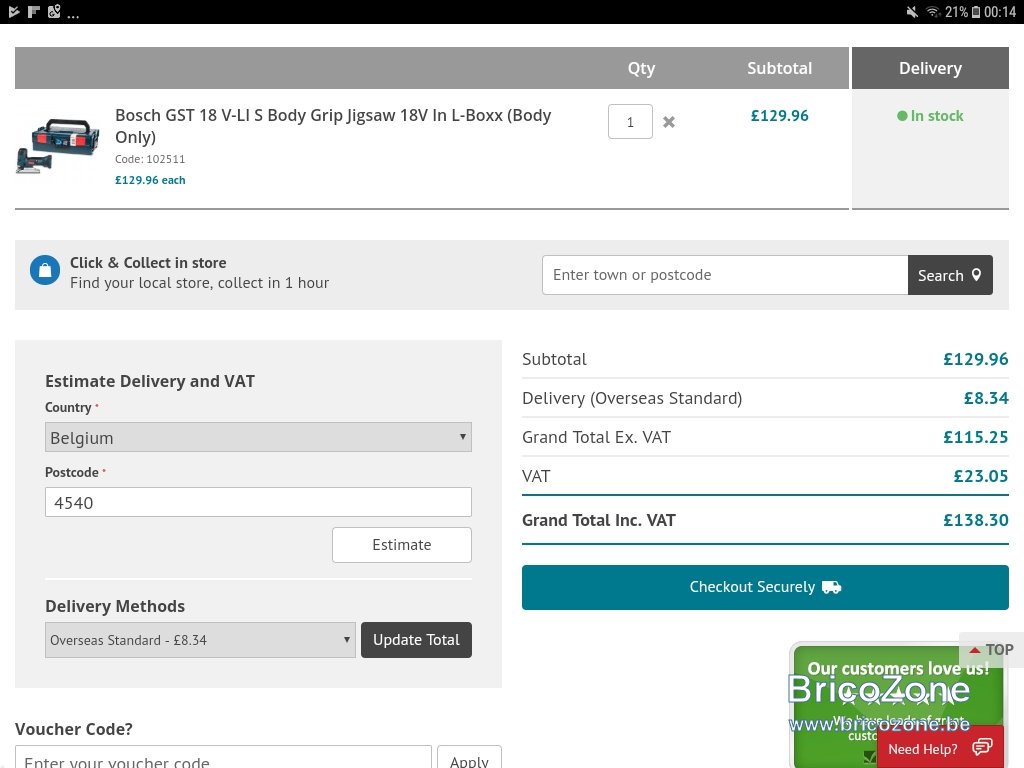This screenshot has width=1024, height=768.
Task: Click the product Code: 102511 text
Action: [x=150, y=159]
